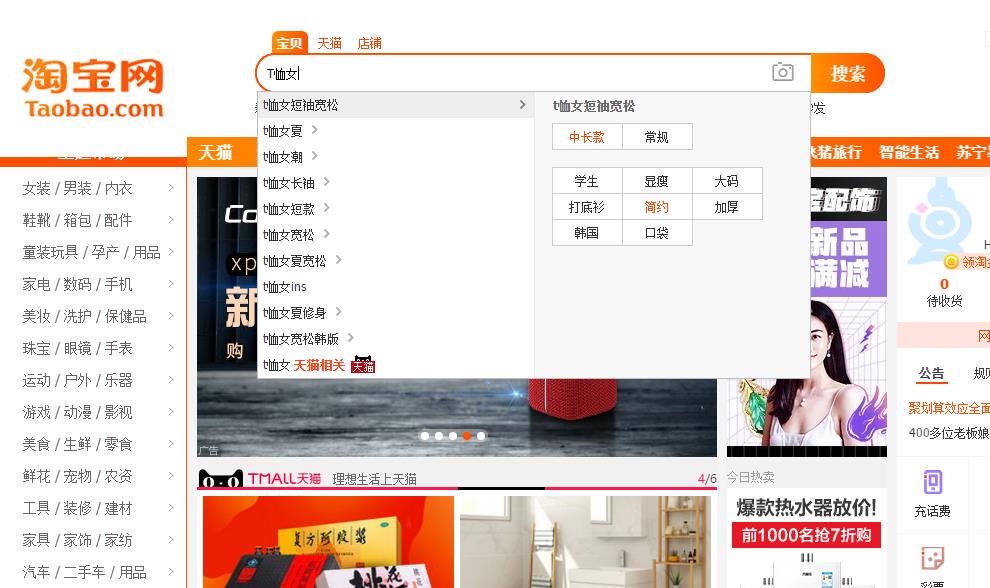Select 打底衫 refinement tag
The width and height of the screenshot is (990, 588).
(x=587, y=207)
